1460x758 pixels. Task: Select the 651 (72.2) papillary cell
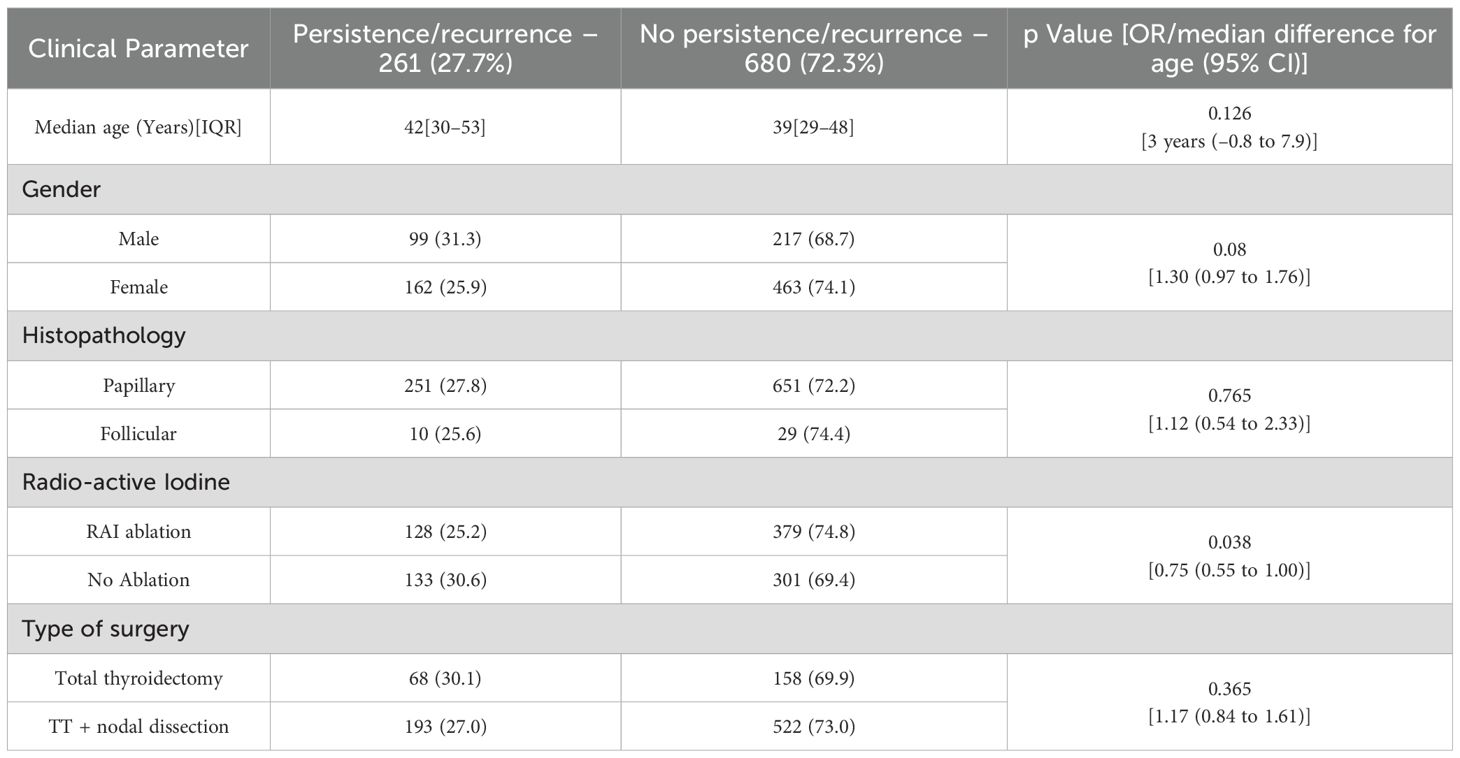(x=813, y=385)
